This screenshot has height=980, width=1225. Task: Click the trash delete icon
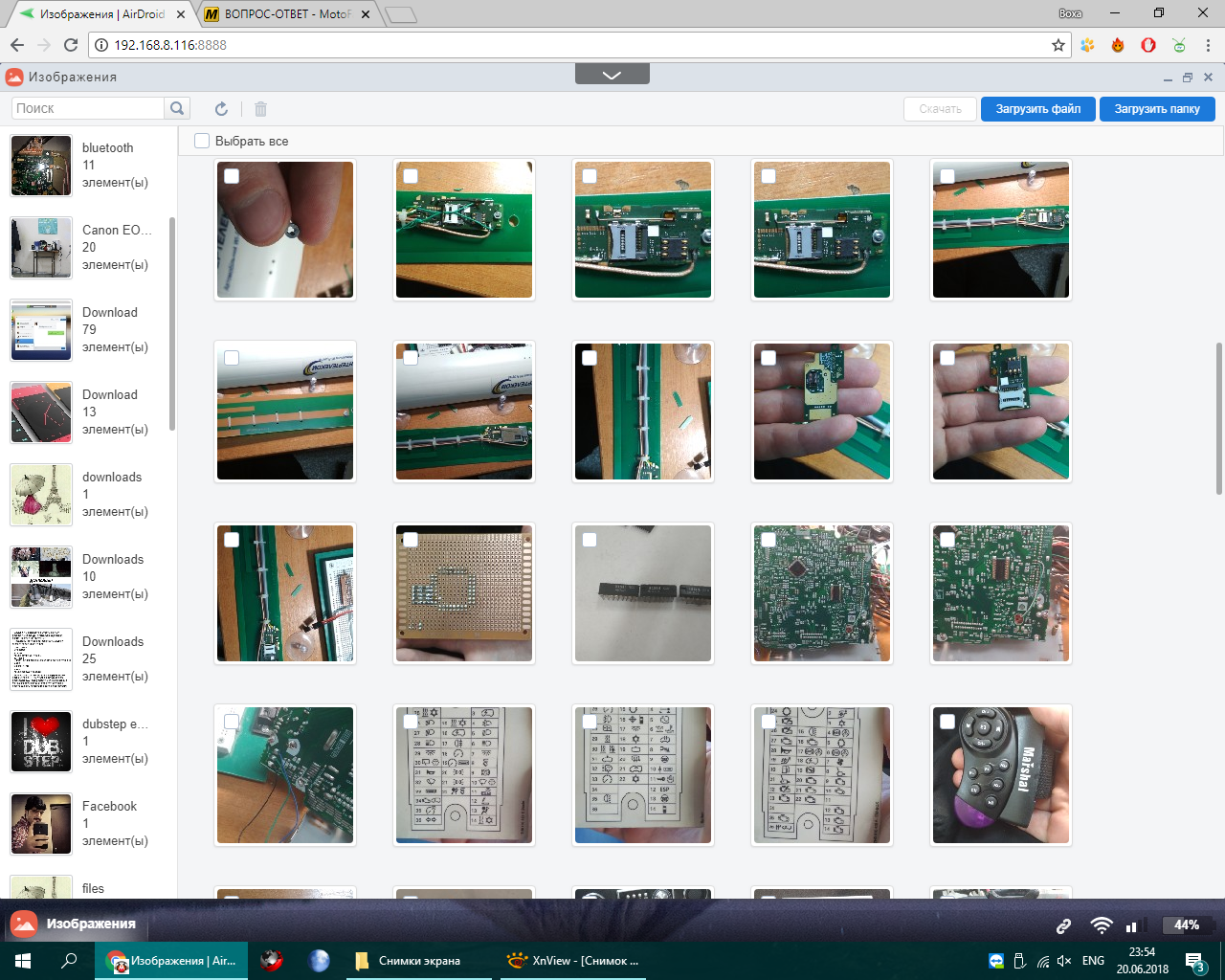[x=260, y=109]
